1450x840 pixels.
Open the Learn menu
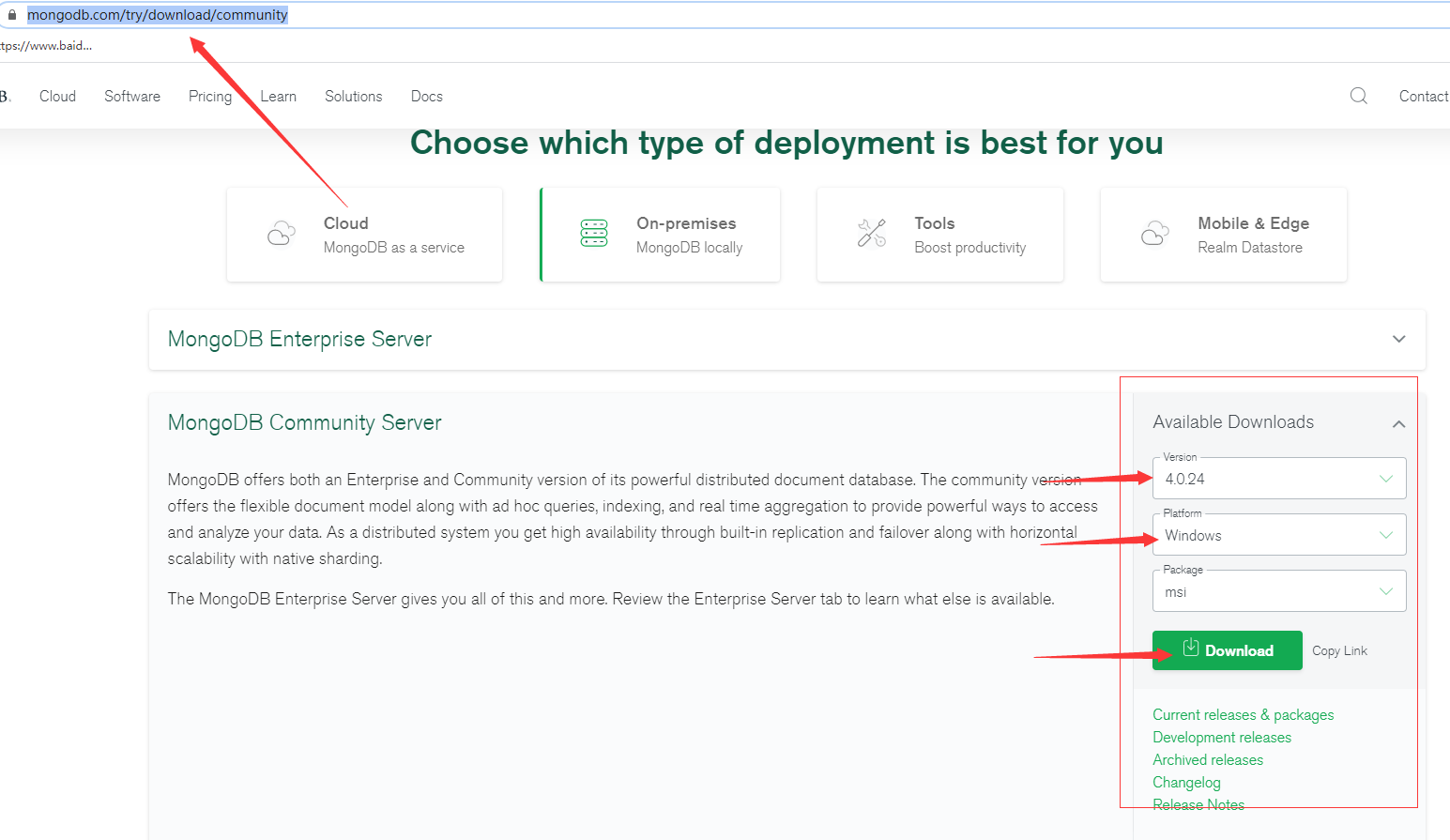pyautogui.click(x=279, y=96)
